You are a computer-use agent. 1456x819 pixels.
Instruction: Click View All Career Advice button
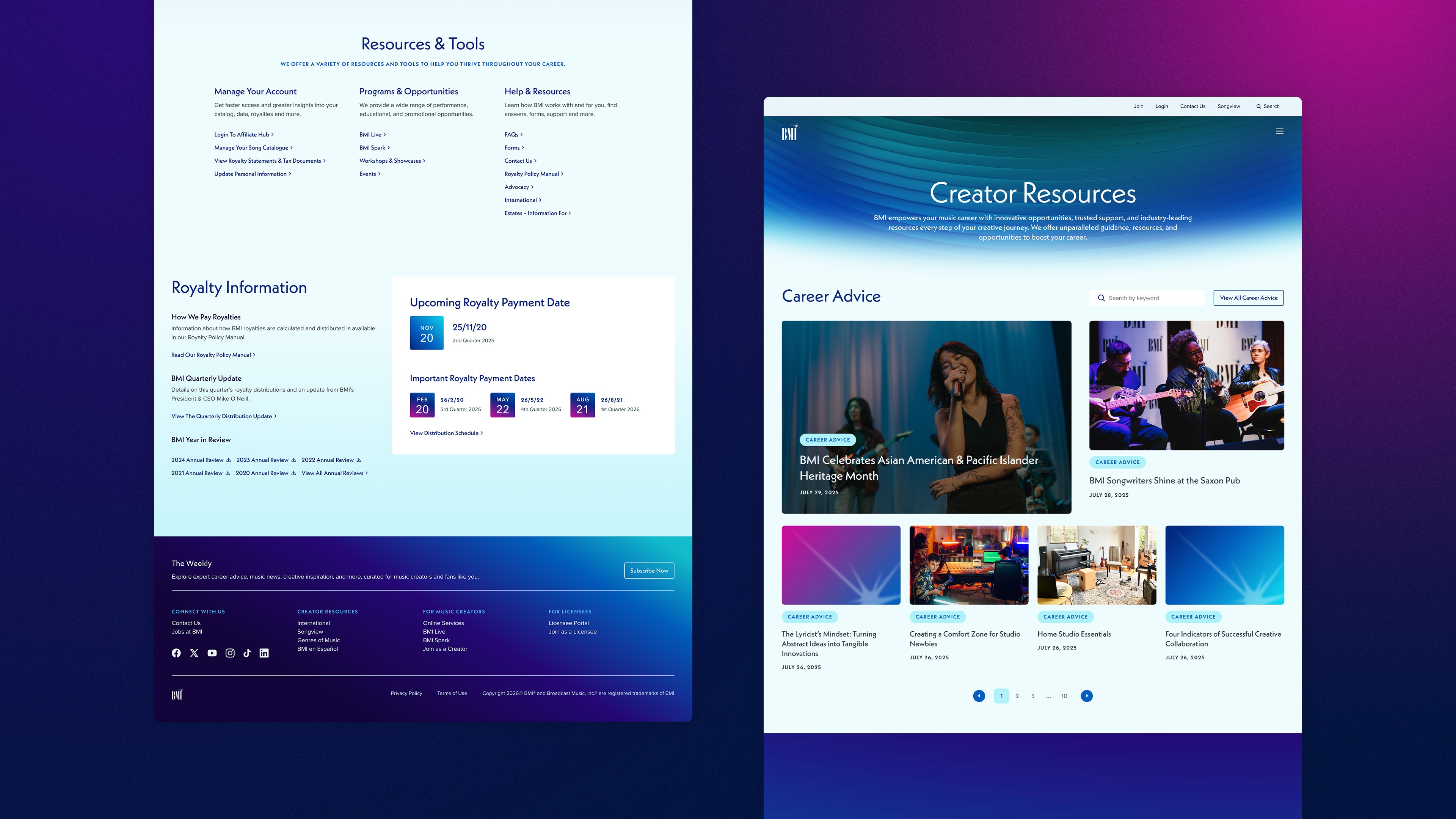tap(1249, 298)
